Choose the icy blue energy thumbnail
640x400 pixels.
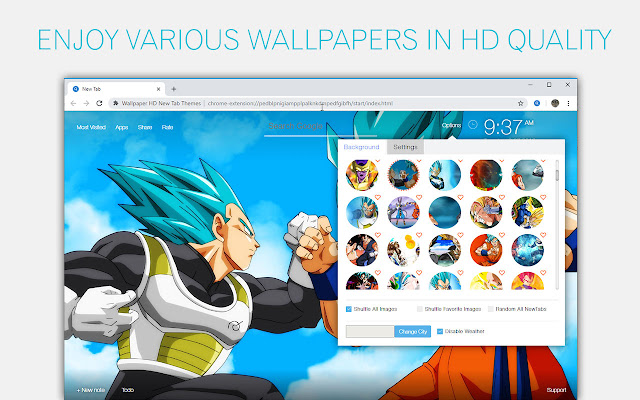tap(527, 250)
